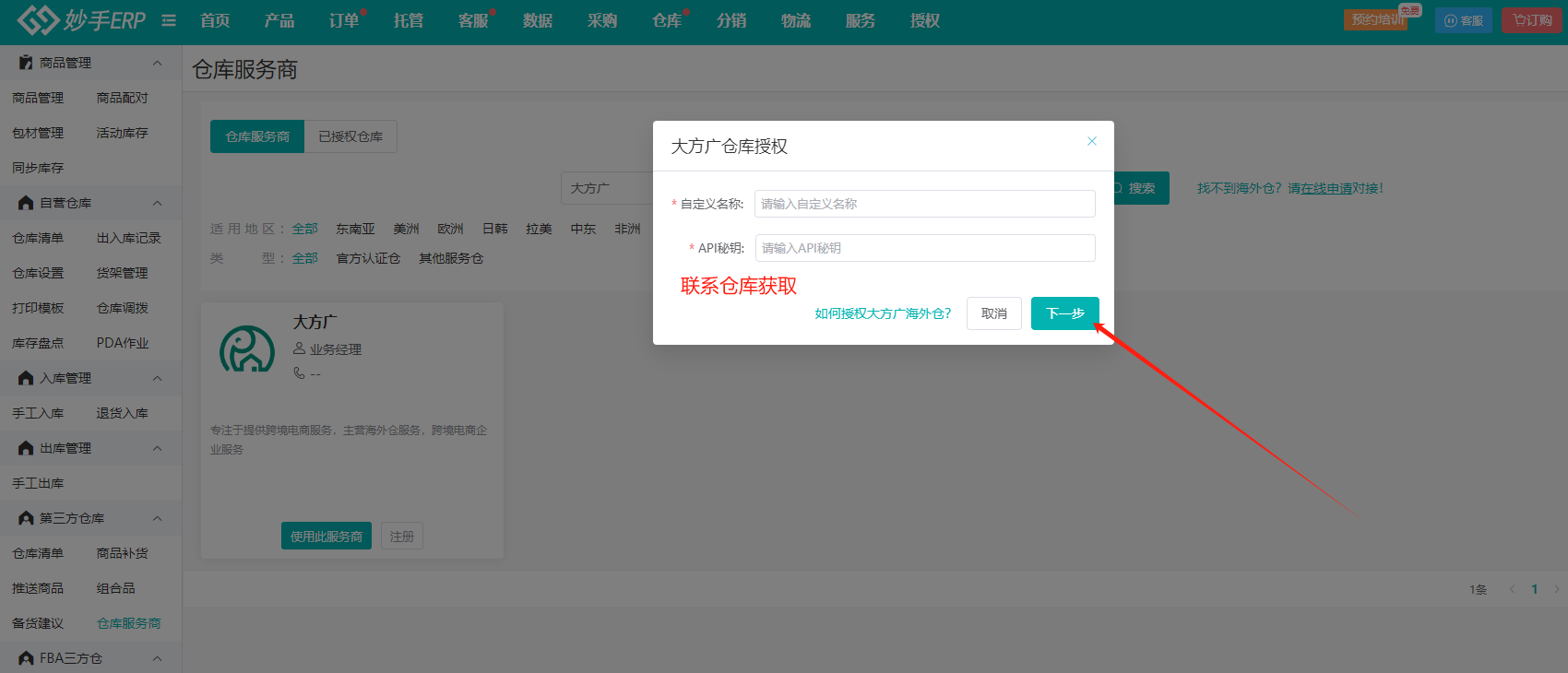Click 下一步 in the authorization dialog

(x=1065, y=313)
